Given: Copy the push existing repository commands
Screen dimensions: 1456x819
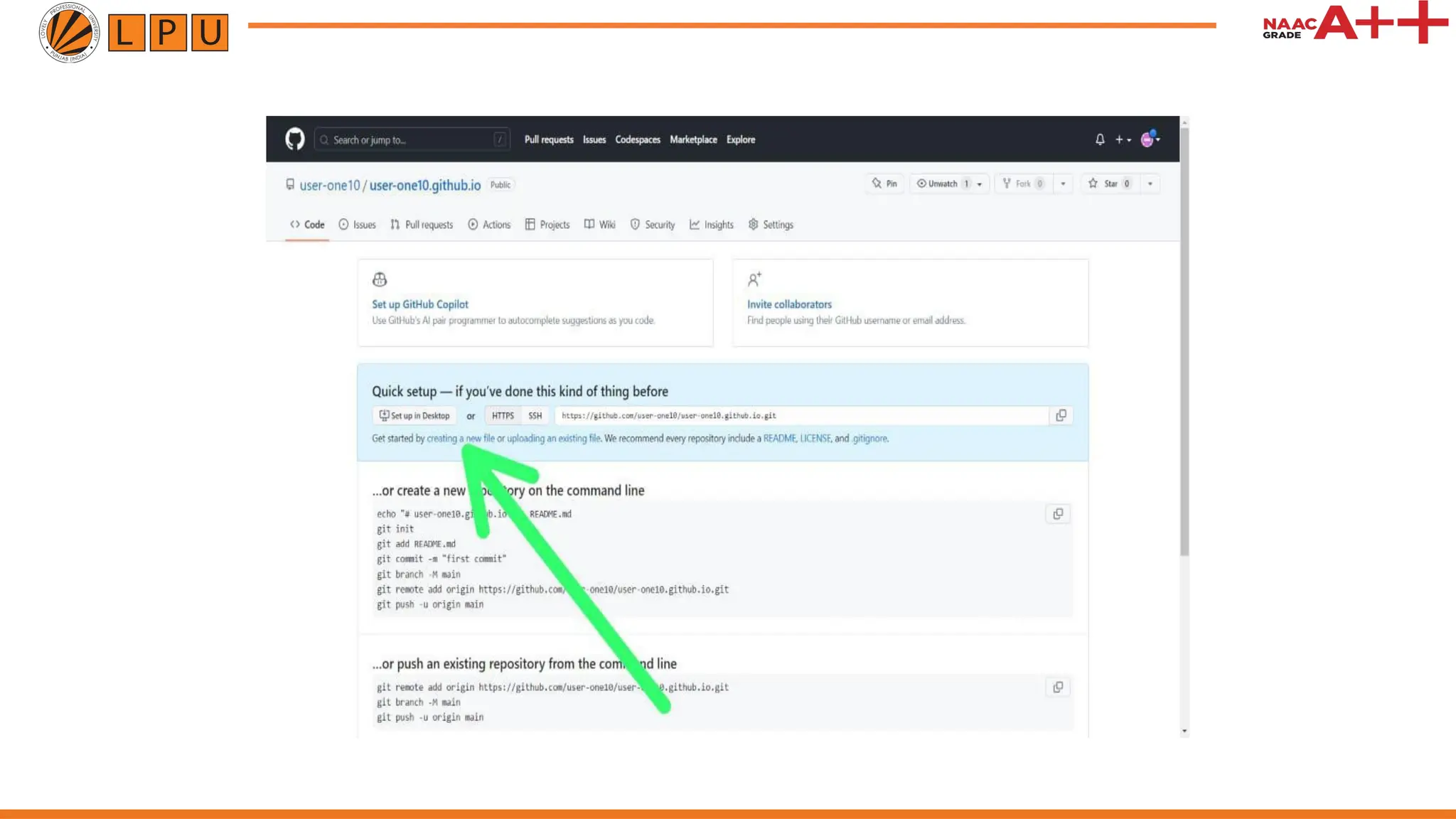Looking at the screenshot, I should (x=1058, y=687).
